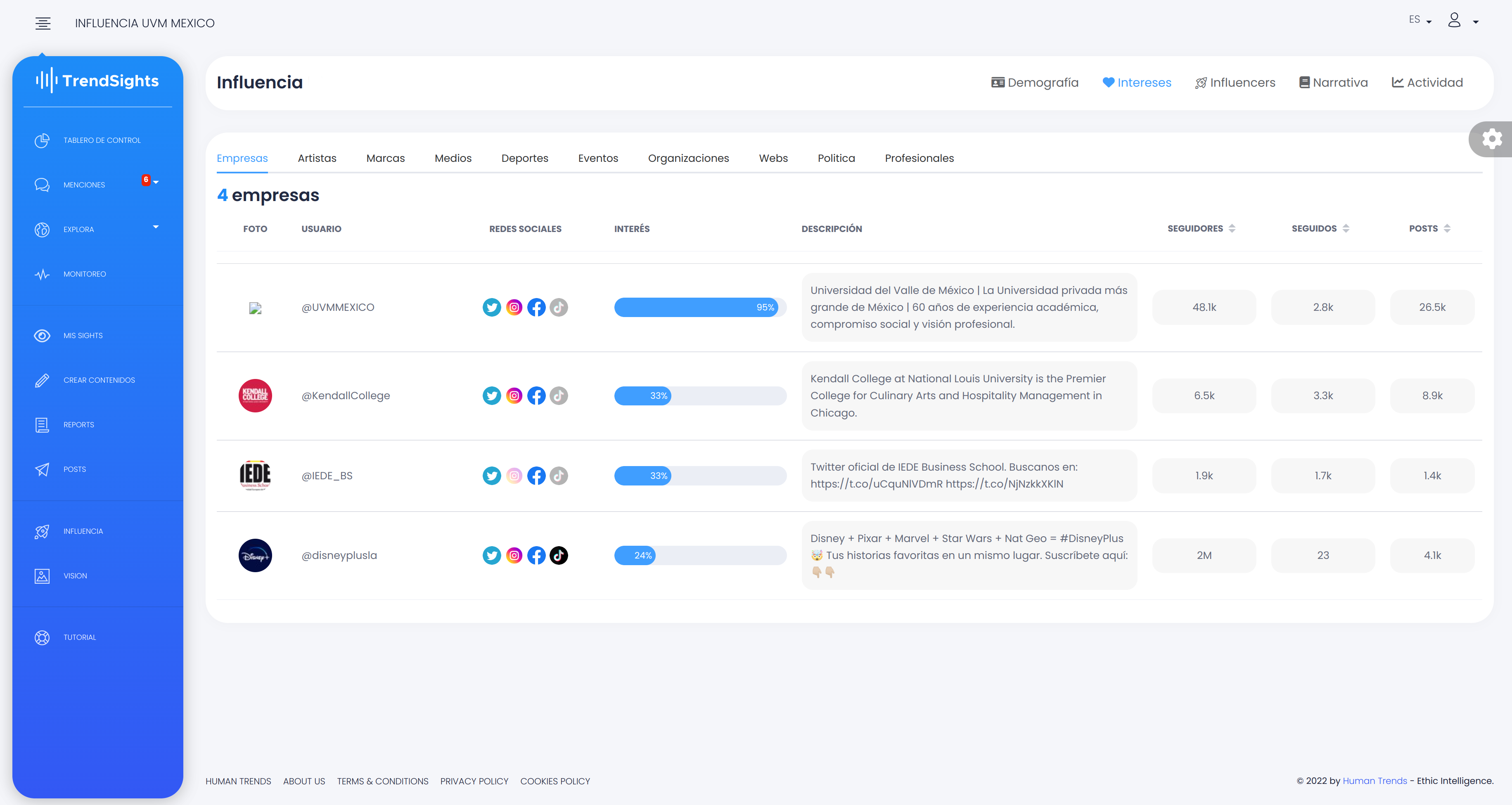Open @IEDE_BS Facebook icon
Screen dimensions: 1512x805
pyautogui.click(x=536, y=476)
